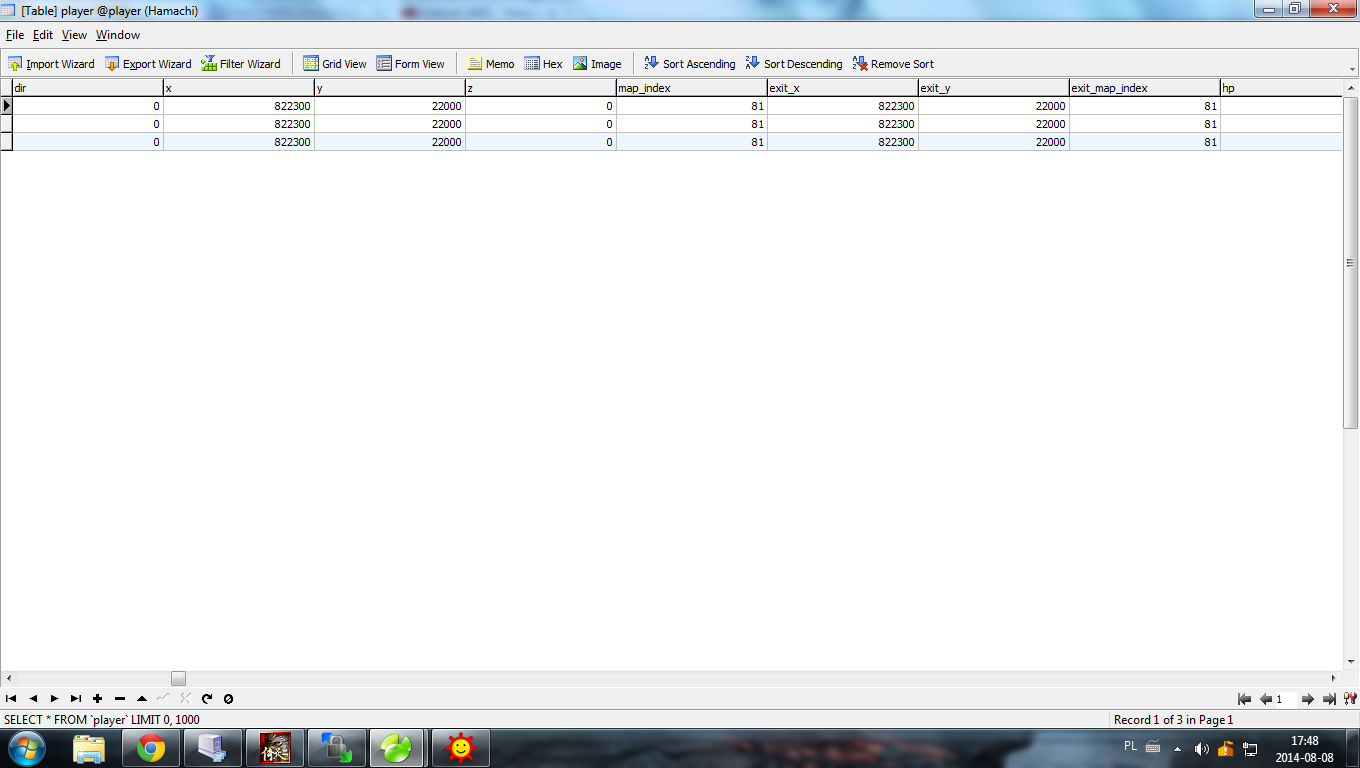Click horizontal scrollbar left arrow
The width and height of the screenshot is (1360, 768).
8,678
